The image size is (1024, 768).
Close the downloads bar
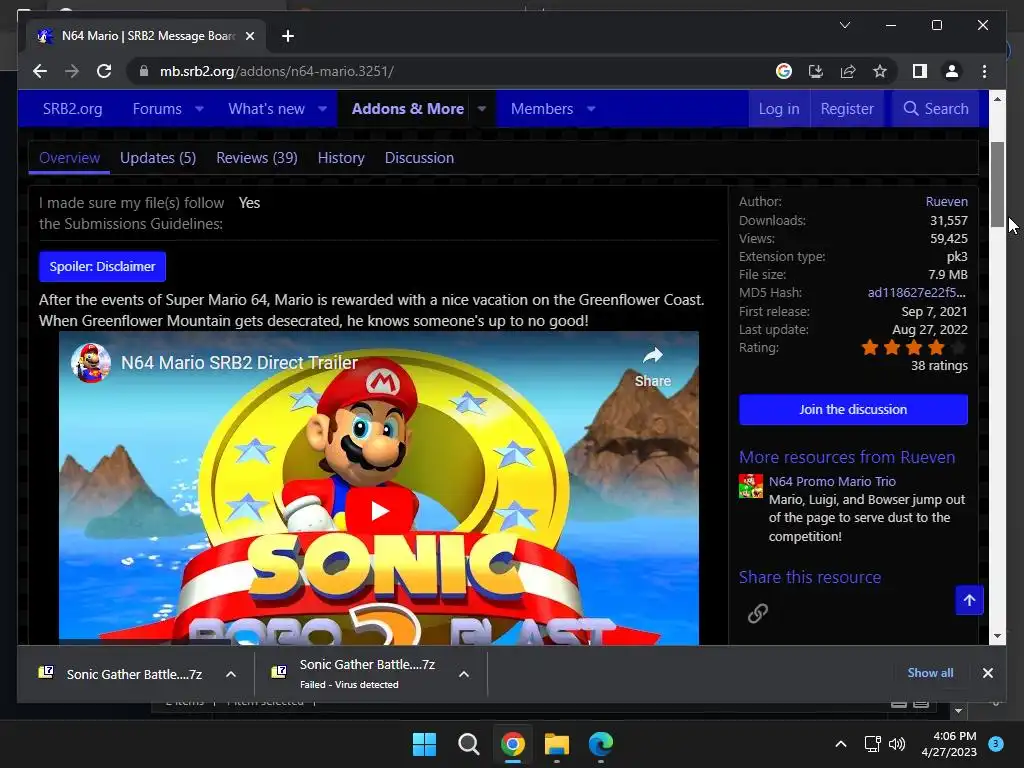tap(987, 673)
